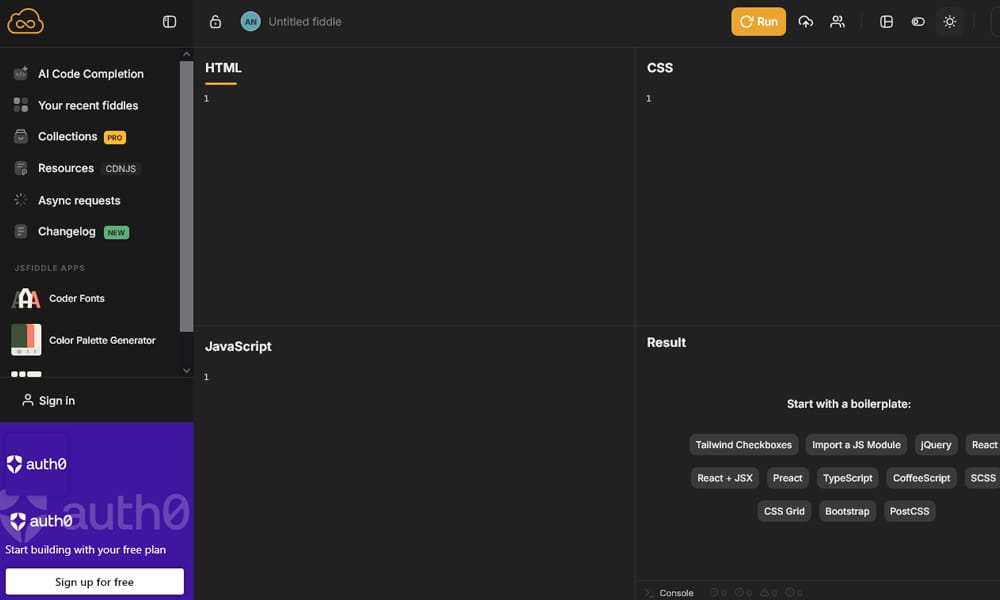Image resolution: width=1000 pixels, height=600 pixels.
Task: Switch to light theme with sun icon
Action: tap(950, 22)
